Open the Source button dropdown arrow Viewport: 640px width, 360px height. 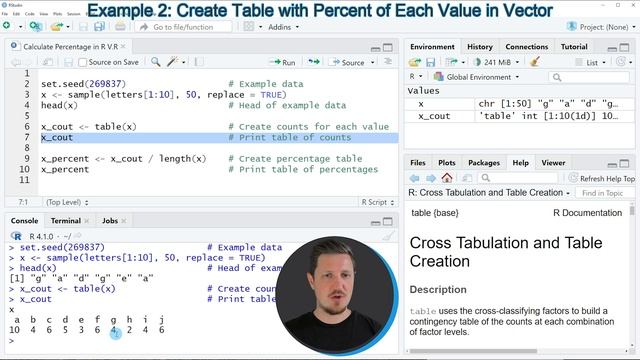(x=373, y=62)
